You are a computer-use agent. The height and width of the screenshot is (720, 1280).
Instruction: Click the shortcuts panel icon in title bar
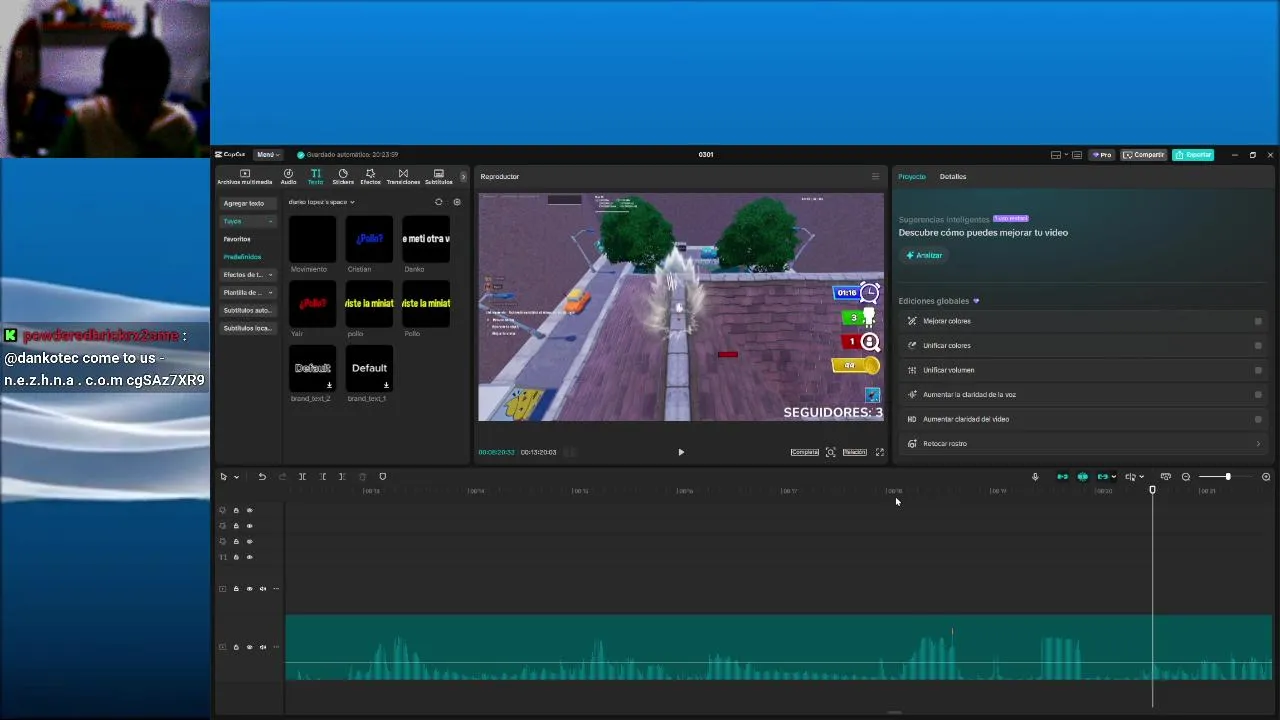pyautogui.click(x=1076, y=155)
